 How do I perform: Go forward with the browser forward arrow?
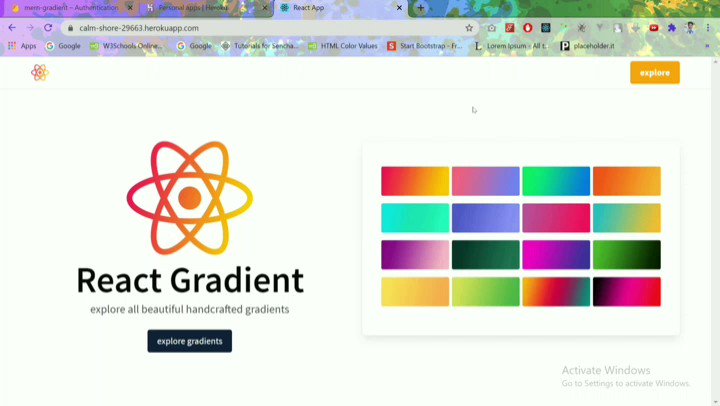coord(30,28)
